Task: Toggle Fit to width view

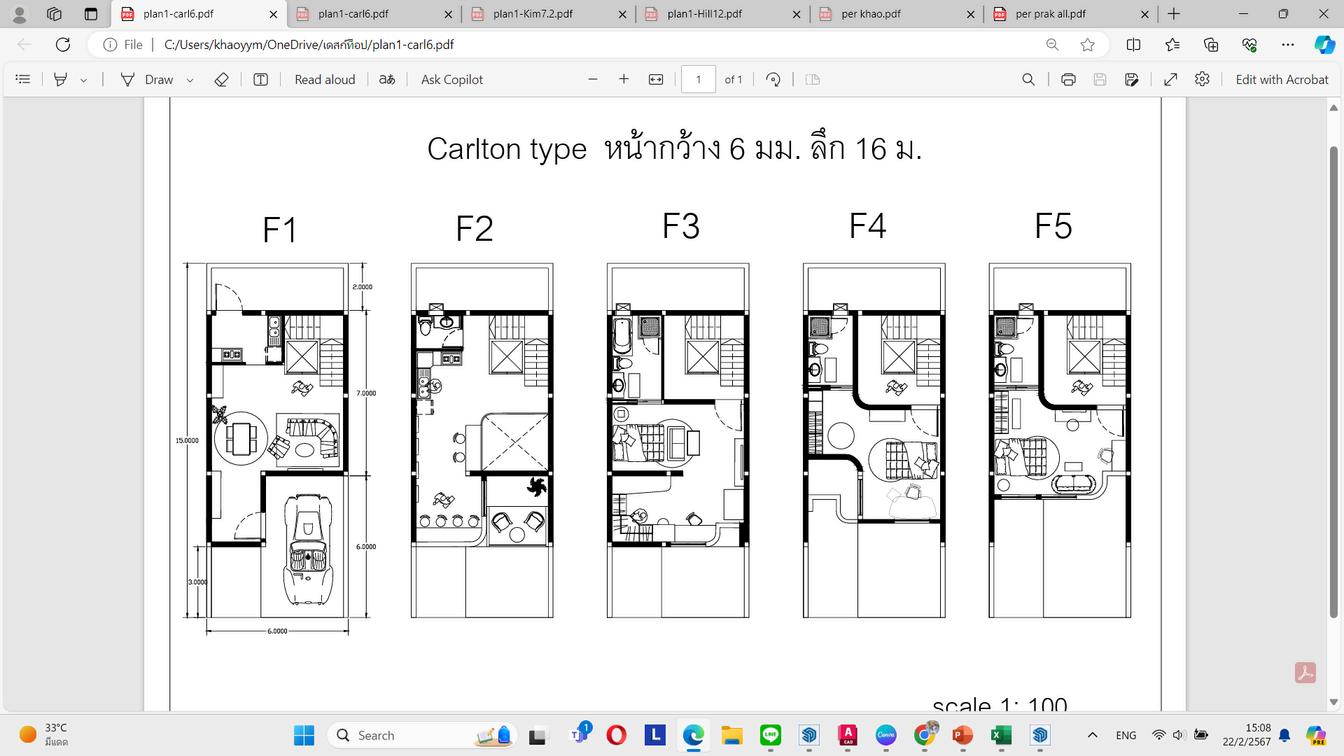Action: [x=656, y=79]
